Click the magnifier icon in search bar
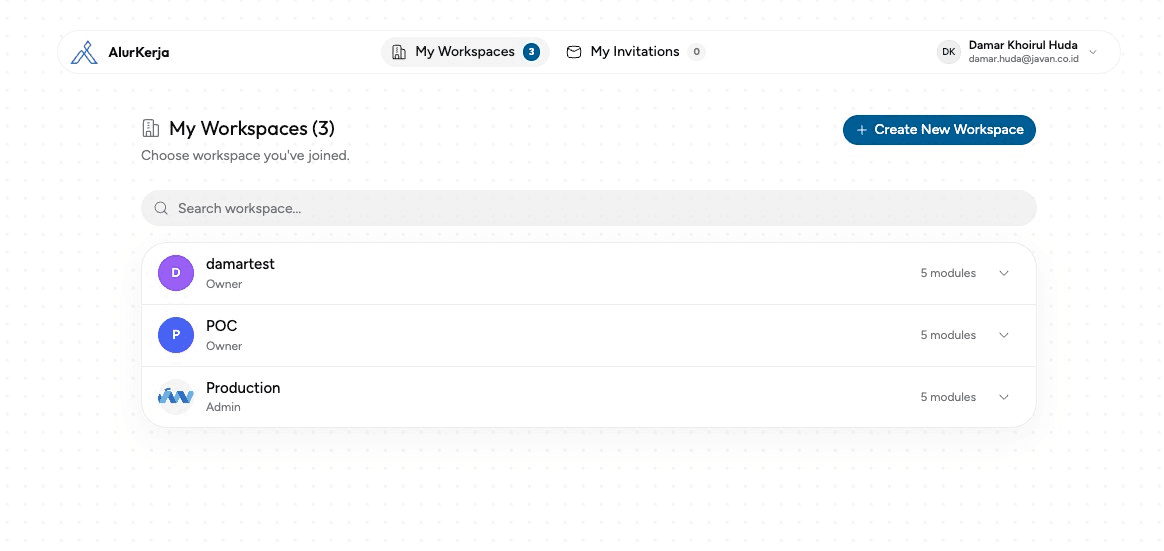 [161, 208]
